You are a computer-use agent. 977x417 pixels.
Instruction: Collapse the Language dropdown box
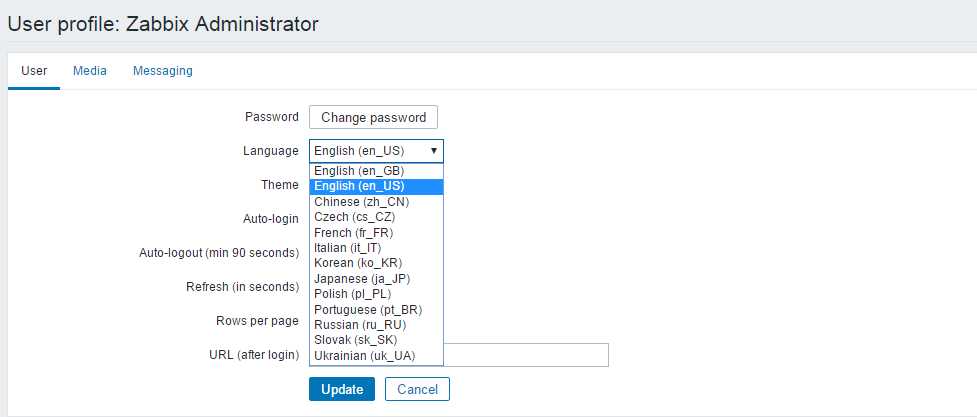tap(376, 151)
